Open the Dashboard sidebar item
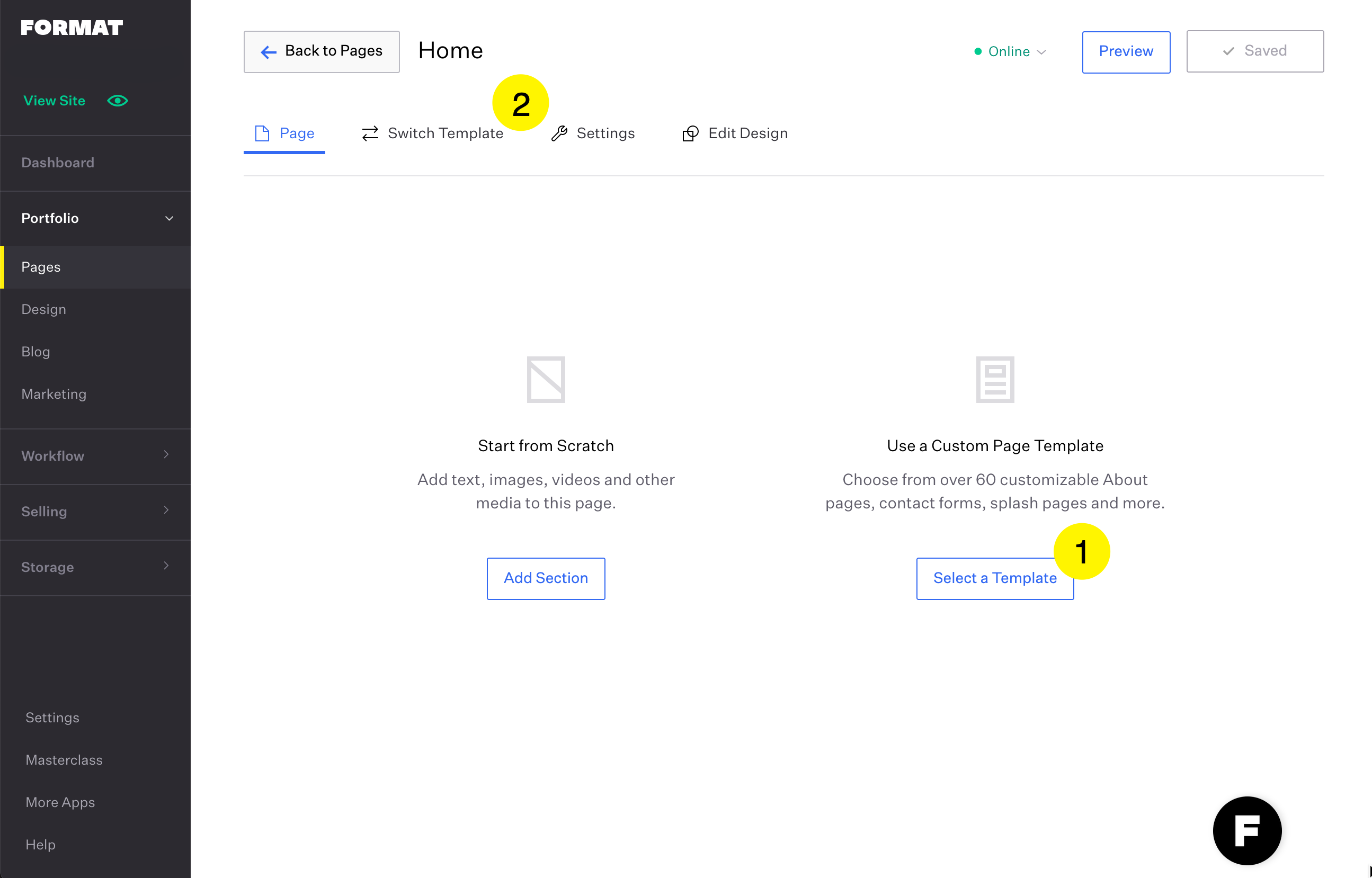The height and width of the screenshot is (878, 1372). (x=58, y=163)
